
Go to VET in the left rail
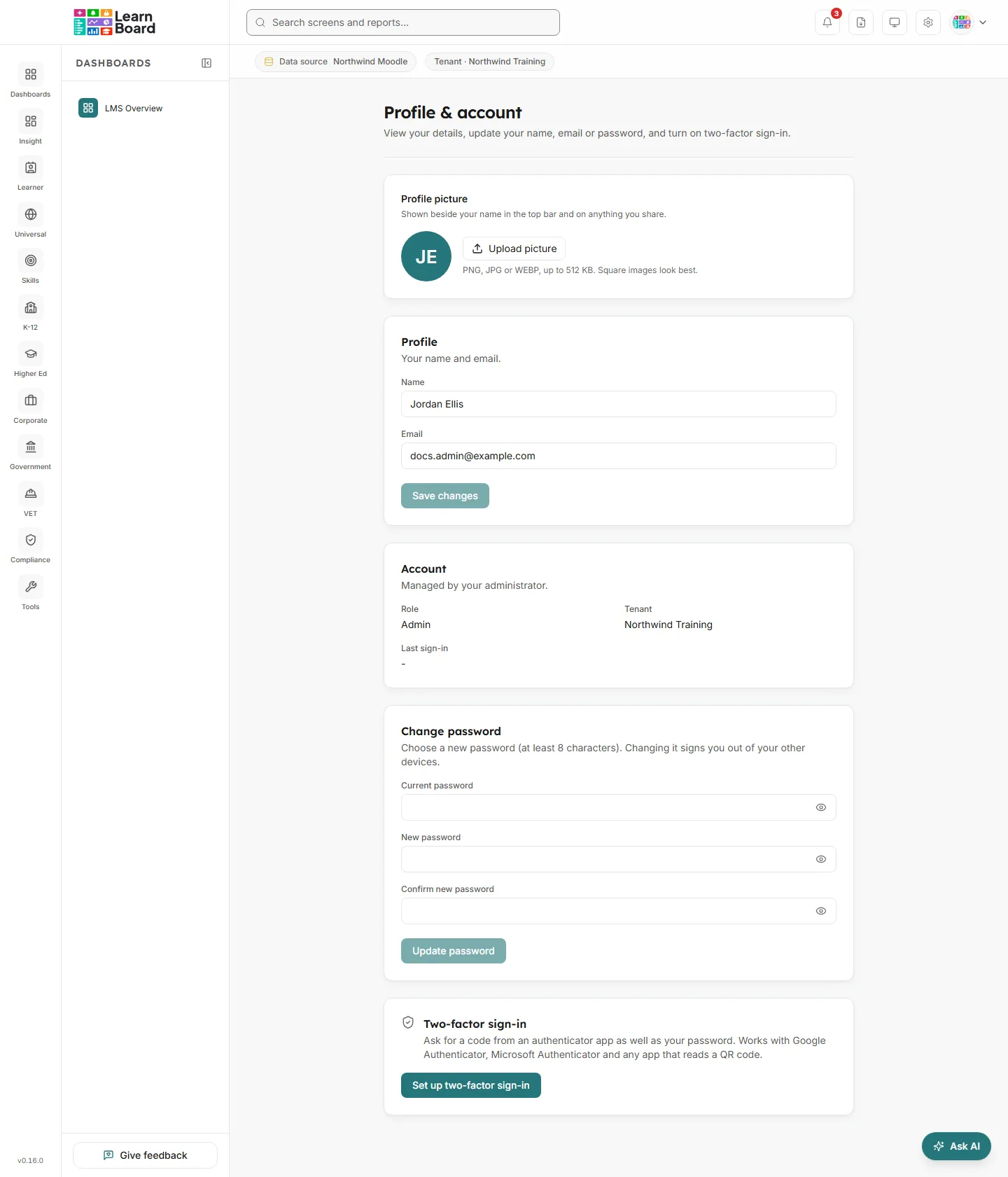(x=31, y=500)
